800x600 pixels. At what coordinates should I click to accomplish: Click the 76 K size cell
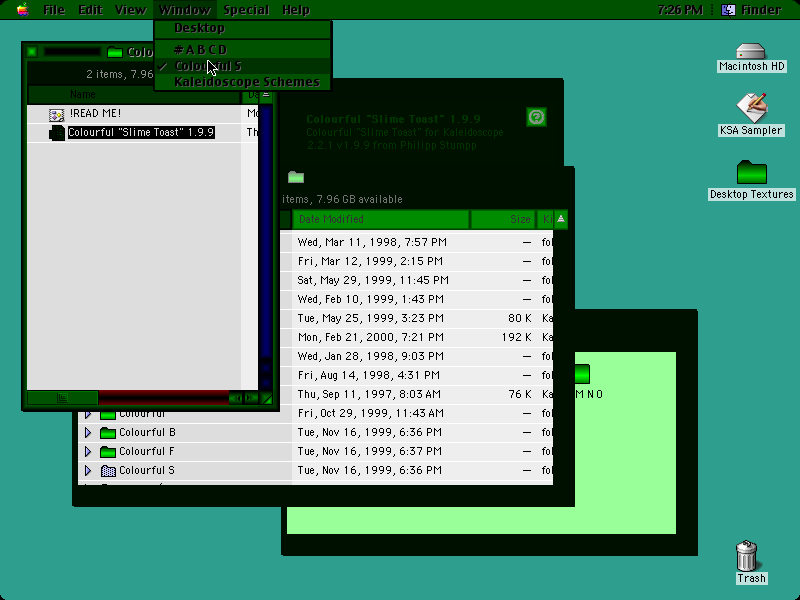(x=520, y=394)
